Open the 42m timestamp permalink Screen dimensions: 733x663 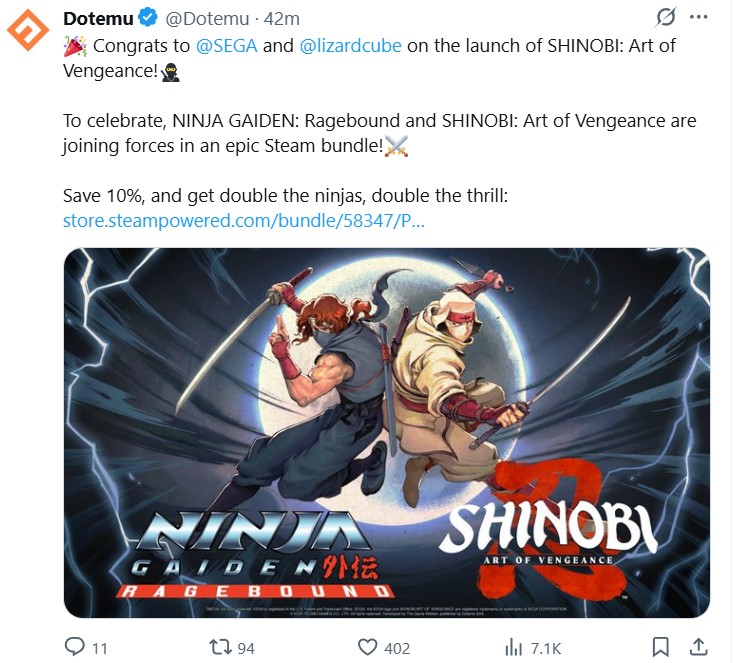pos(281,19)
